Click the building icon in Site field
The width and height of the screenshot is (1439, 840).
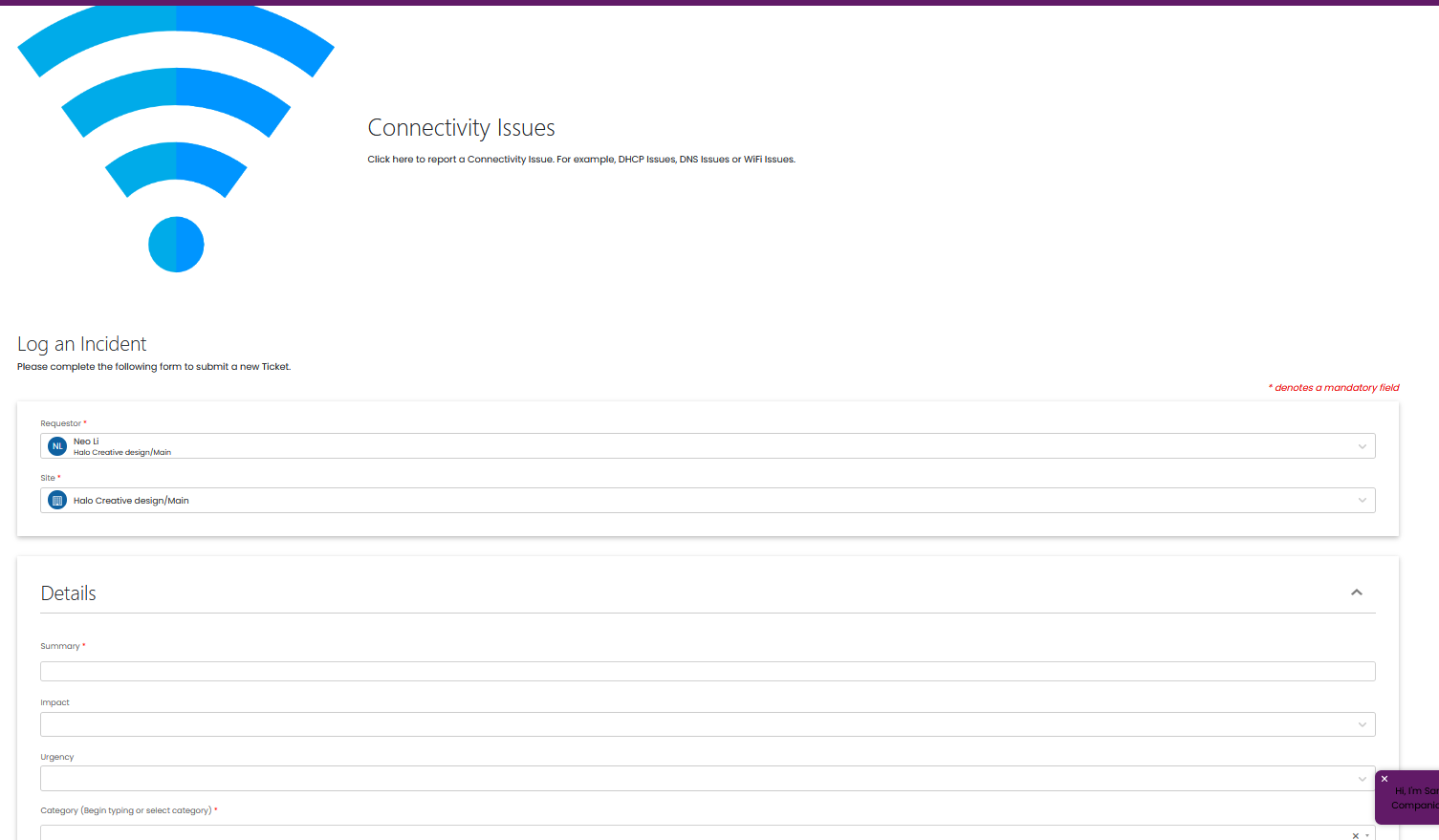coord(57,501)
